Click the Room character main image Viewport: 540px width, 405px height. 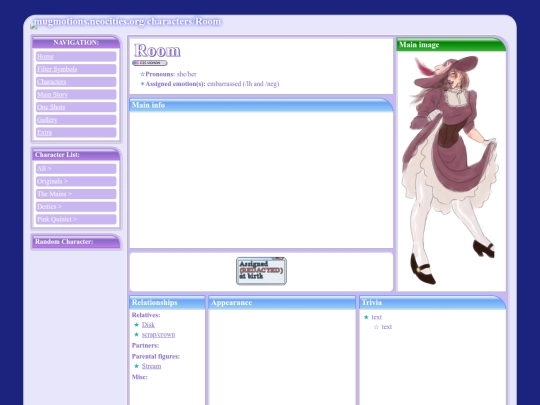pyautogui.click(x=451, y=170)
